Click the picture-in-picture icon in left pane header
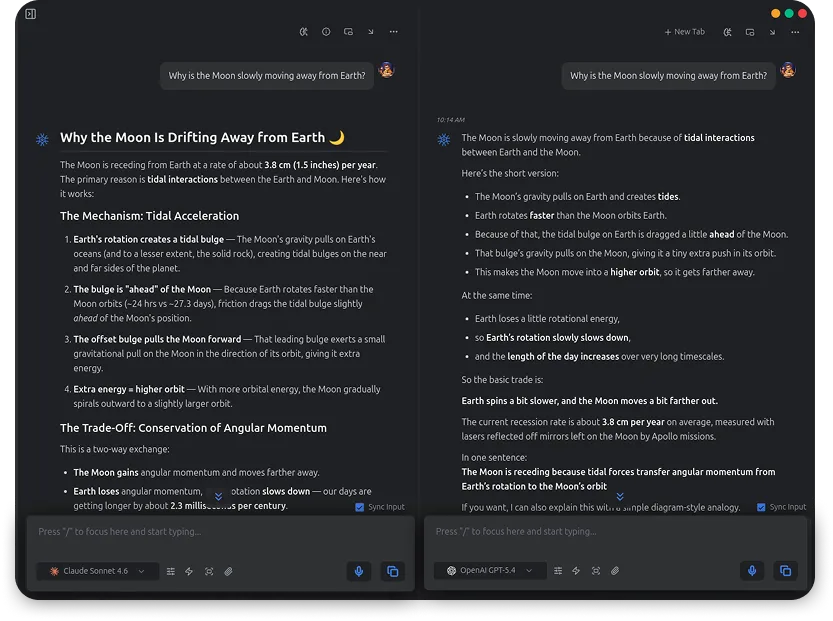The width and height of the screenshot is (833, 621). point(348,32)
